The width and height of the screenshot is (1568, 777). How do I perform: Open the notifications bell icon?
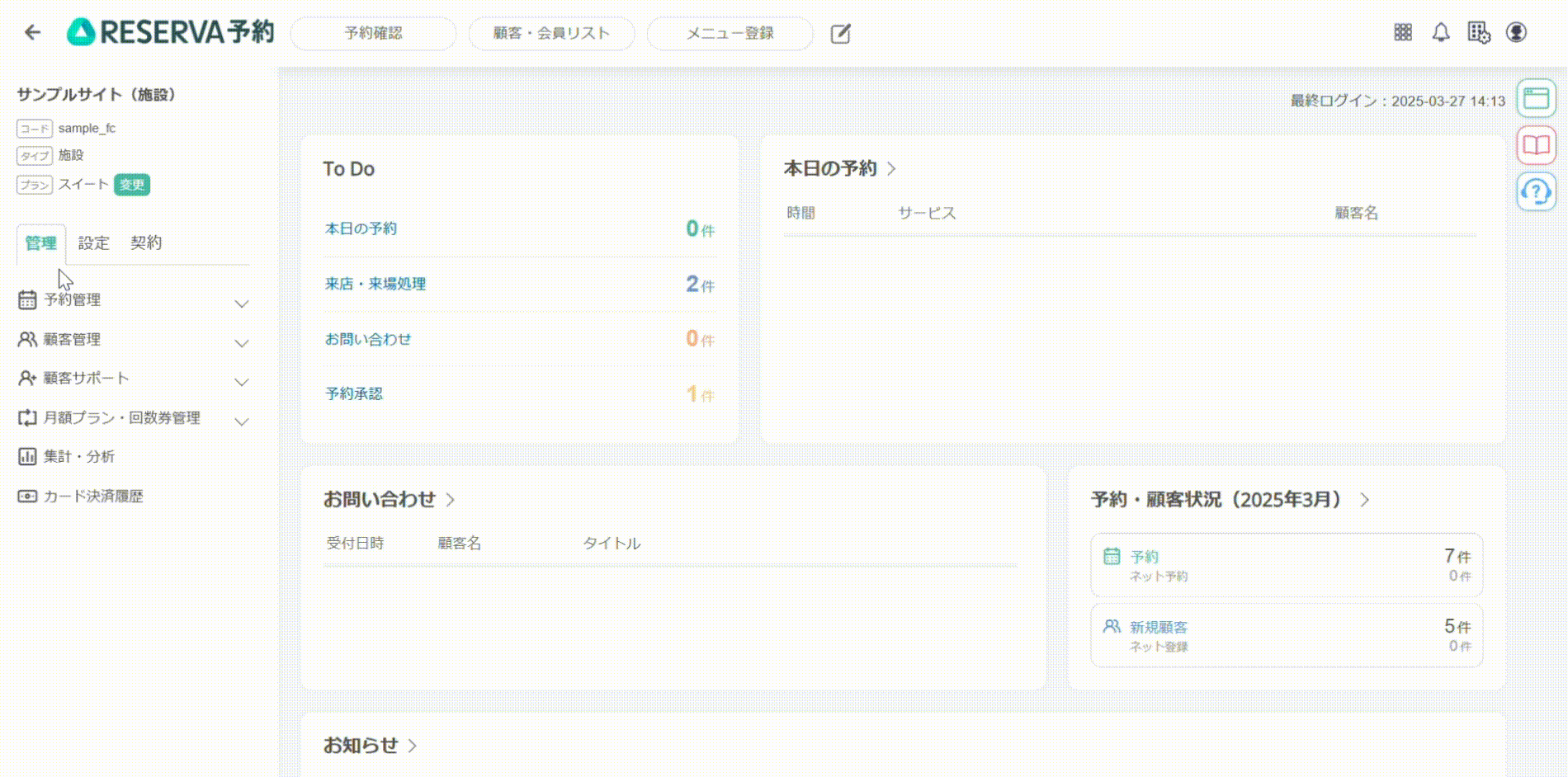pyautogui.click(x=1441, y=32)
